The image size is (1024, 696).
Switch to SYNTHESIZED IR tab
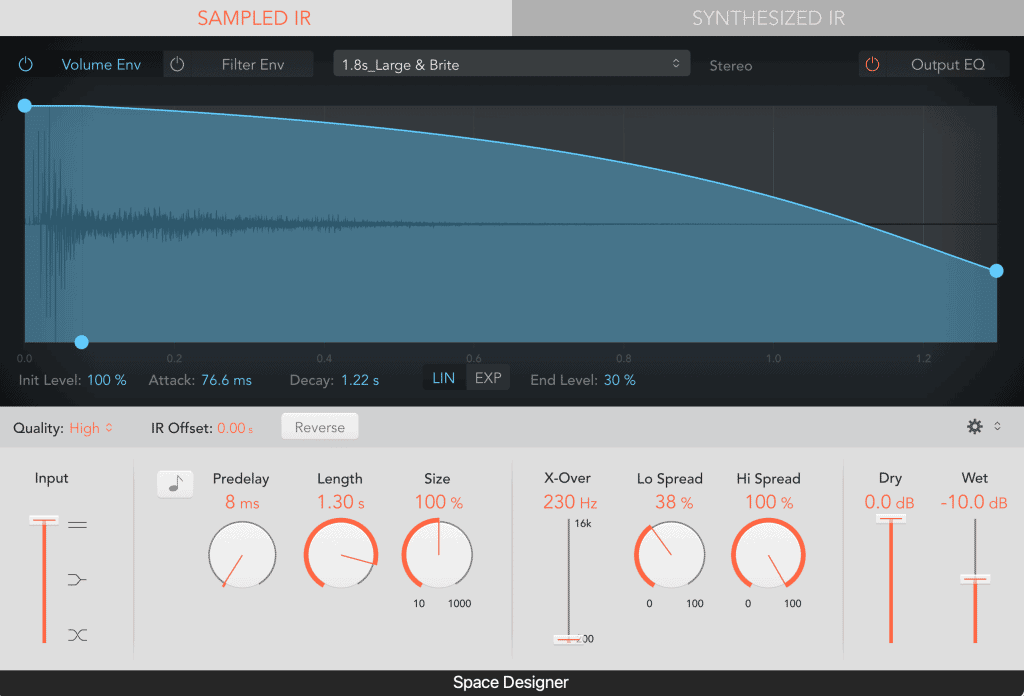768,18
